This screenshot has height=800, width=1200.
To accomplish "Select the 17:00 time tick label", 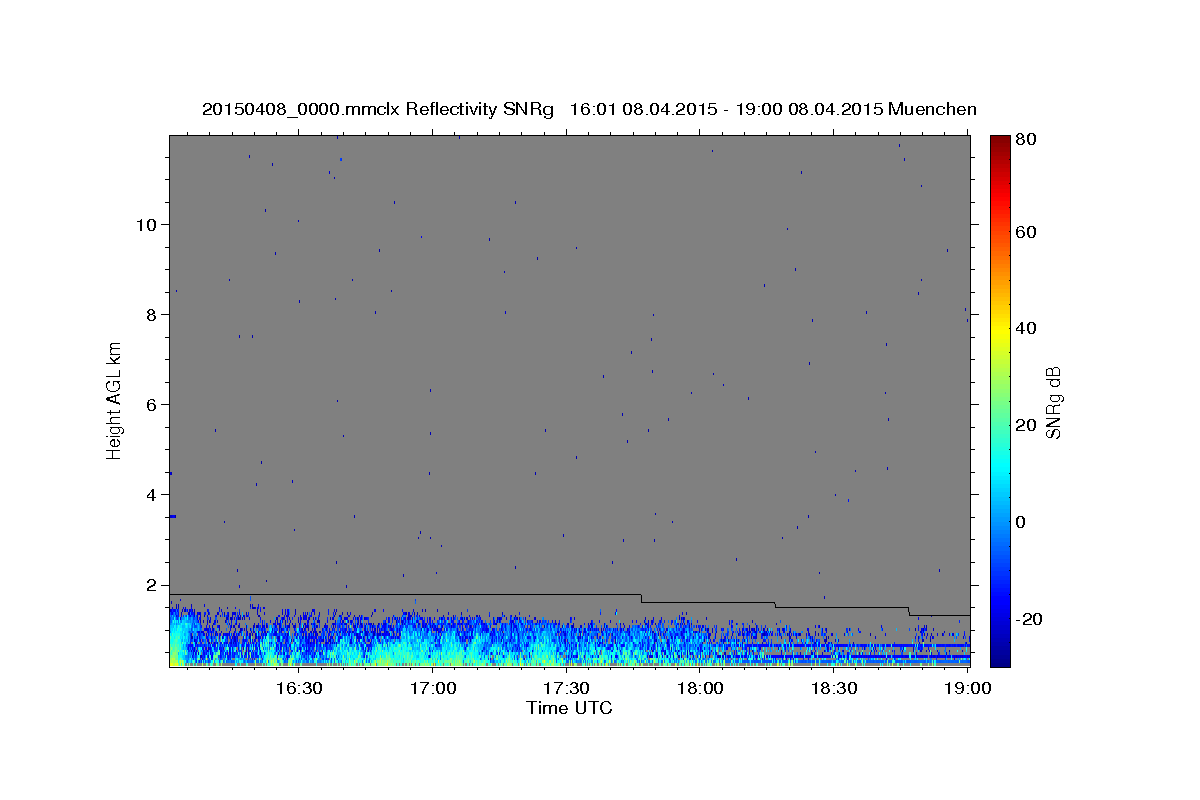I will coord(432,688).
